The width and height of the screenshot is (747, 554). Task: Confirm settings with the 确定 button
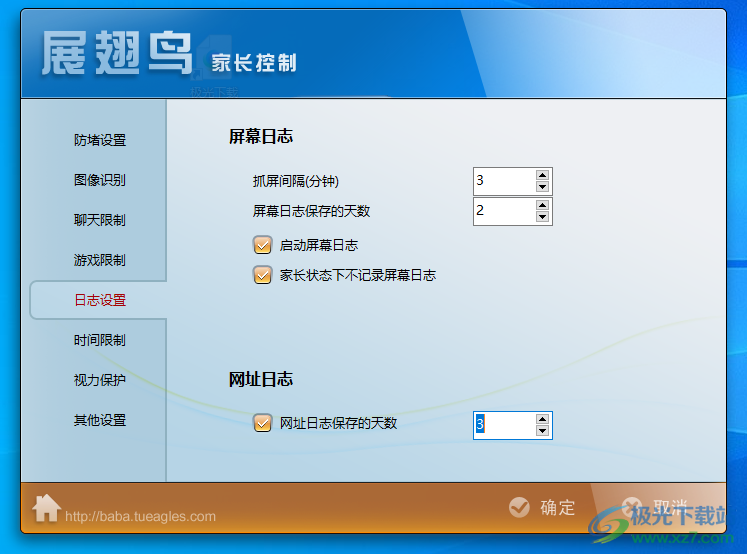click(542, 507)
